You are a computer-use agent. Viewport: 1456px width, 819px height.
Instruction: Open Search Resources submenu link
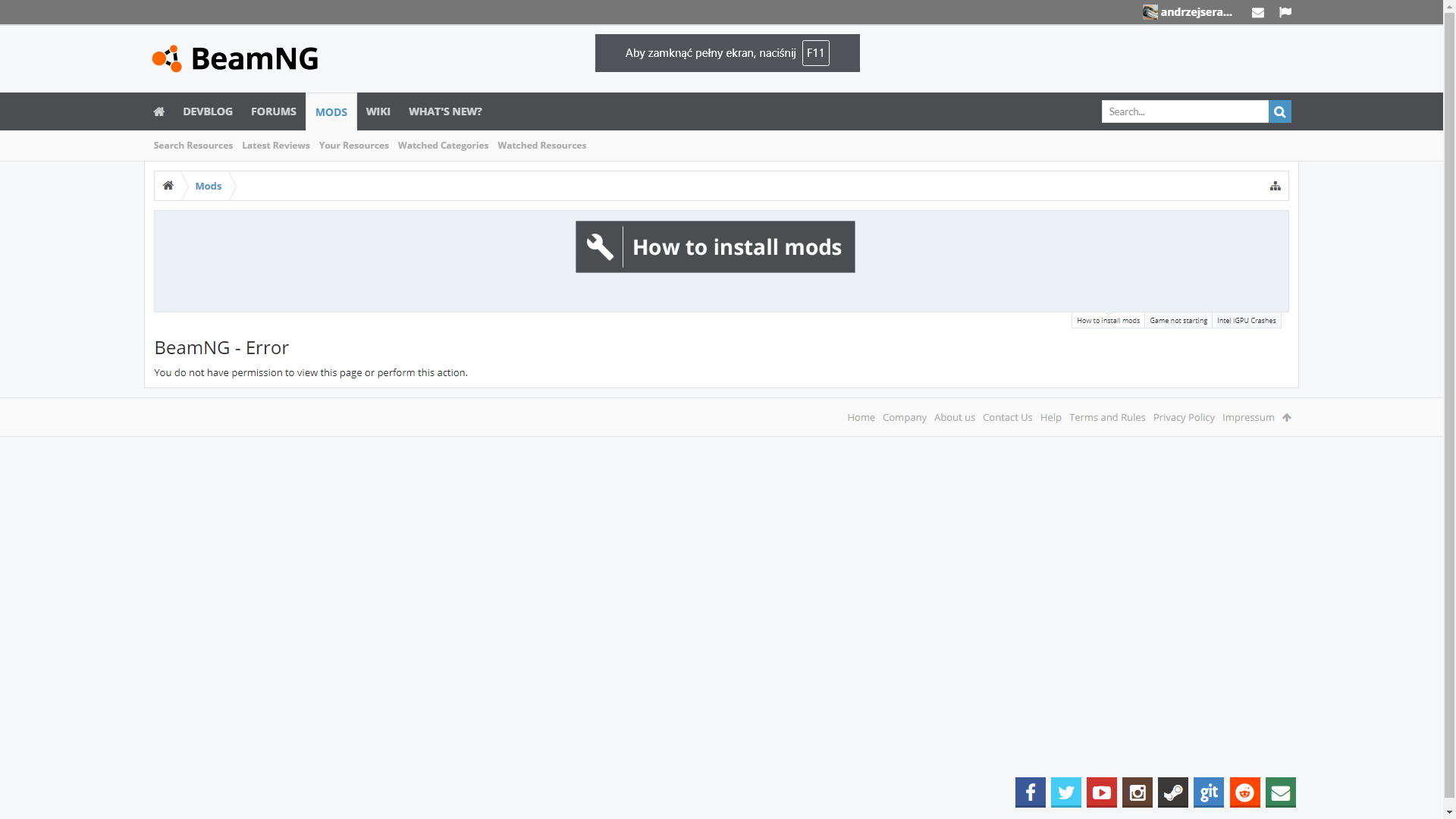pos(193,146)
